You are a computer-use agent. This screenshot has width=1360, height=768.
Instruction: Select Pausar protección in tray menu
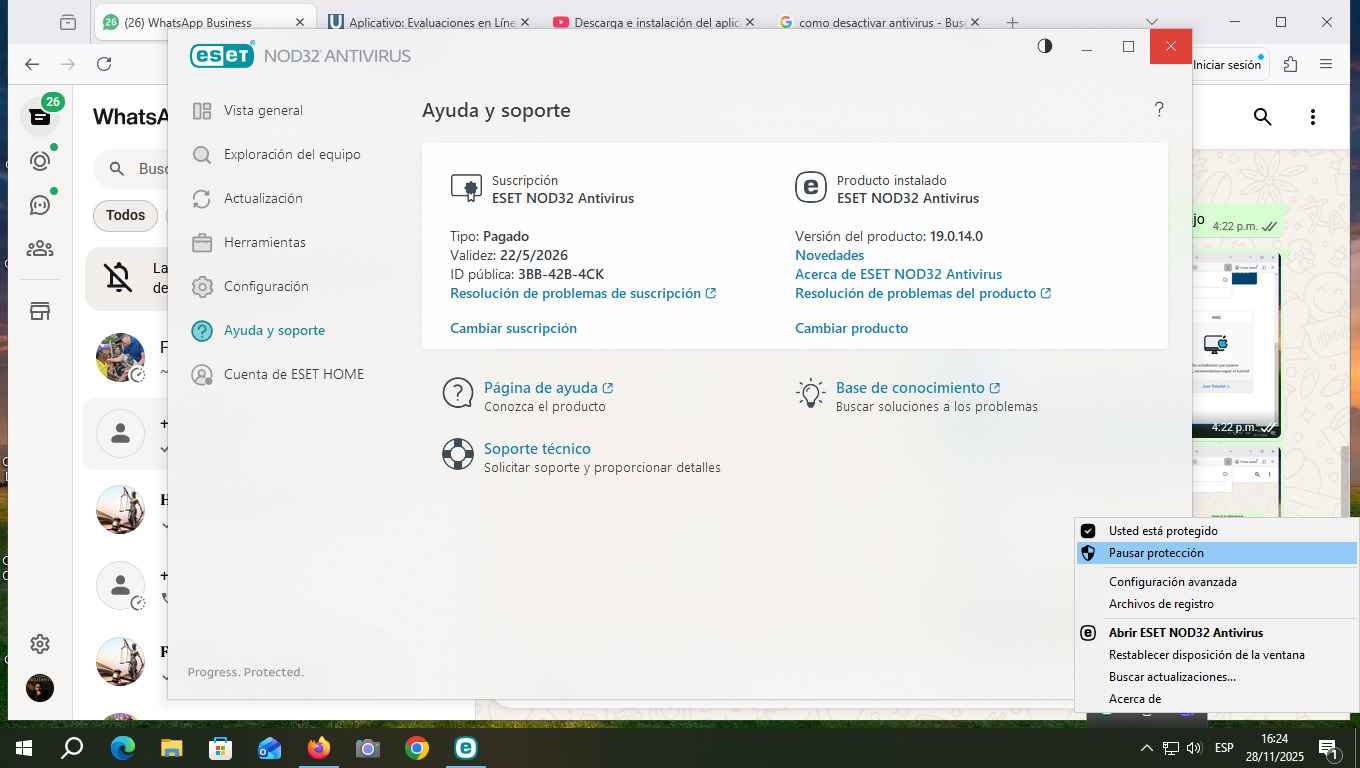pos(1155,553)
